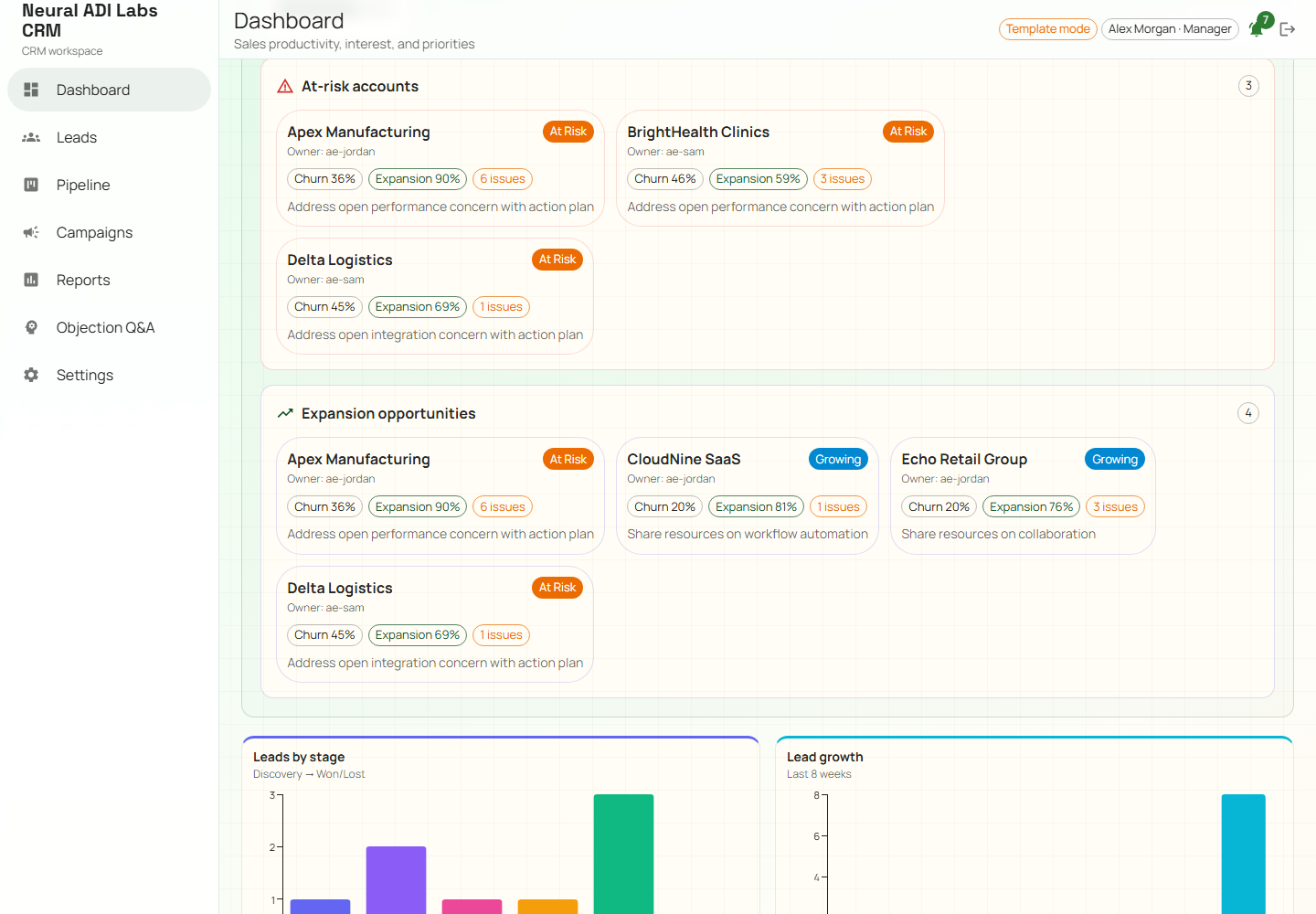
Task: Open notifications bell with badge 7
Action: [x=1258, y=27]
